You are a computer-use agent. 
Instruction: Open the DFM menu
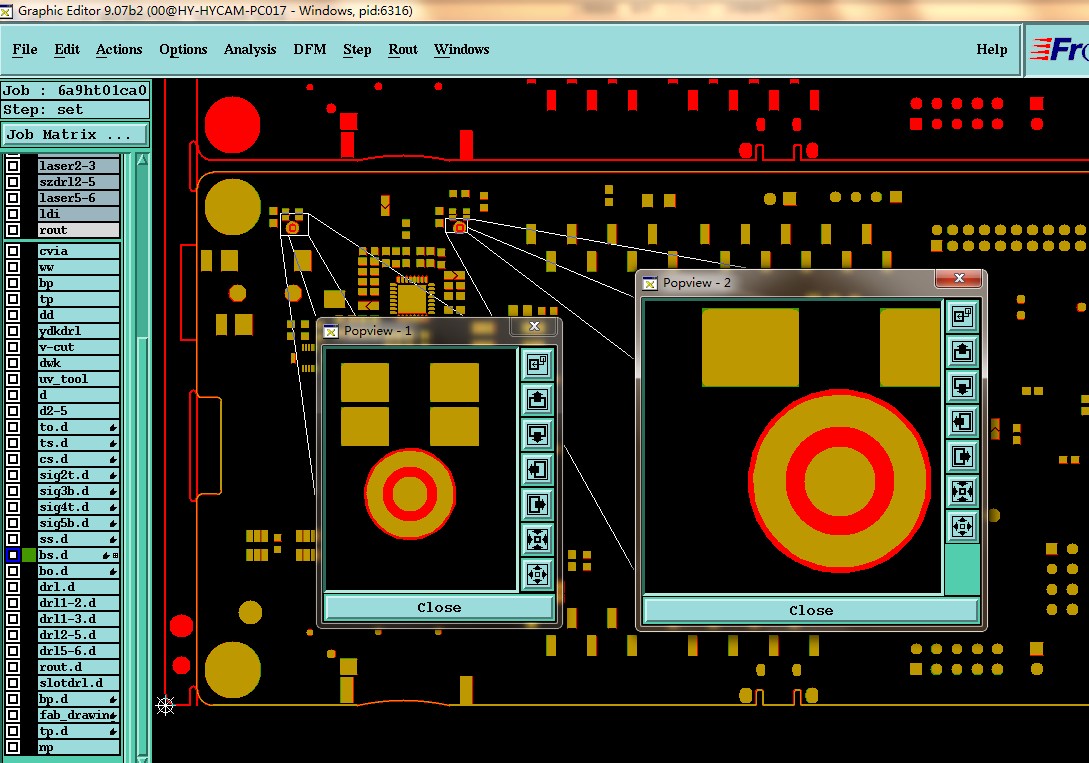pyautogui.click(x=310, y=49)
